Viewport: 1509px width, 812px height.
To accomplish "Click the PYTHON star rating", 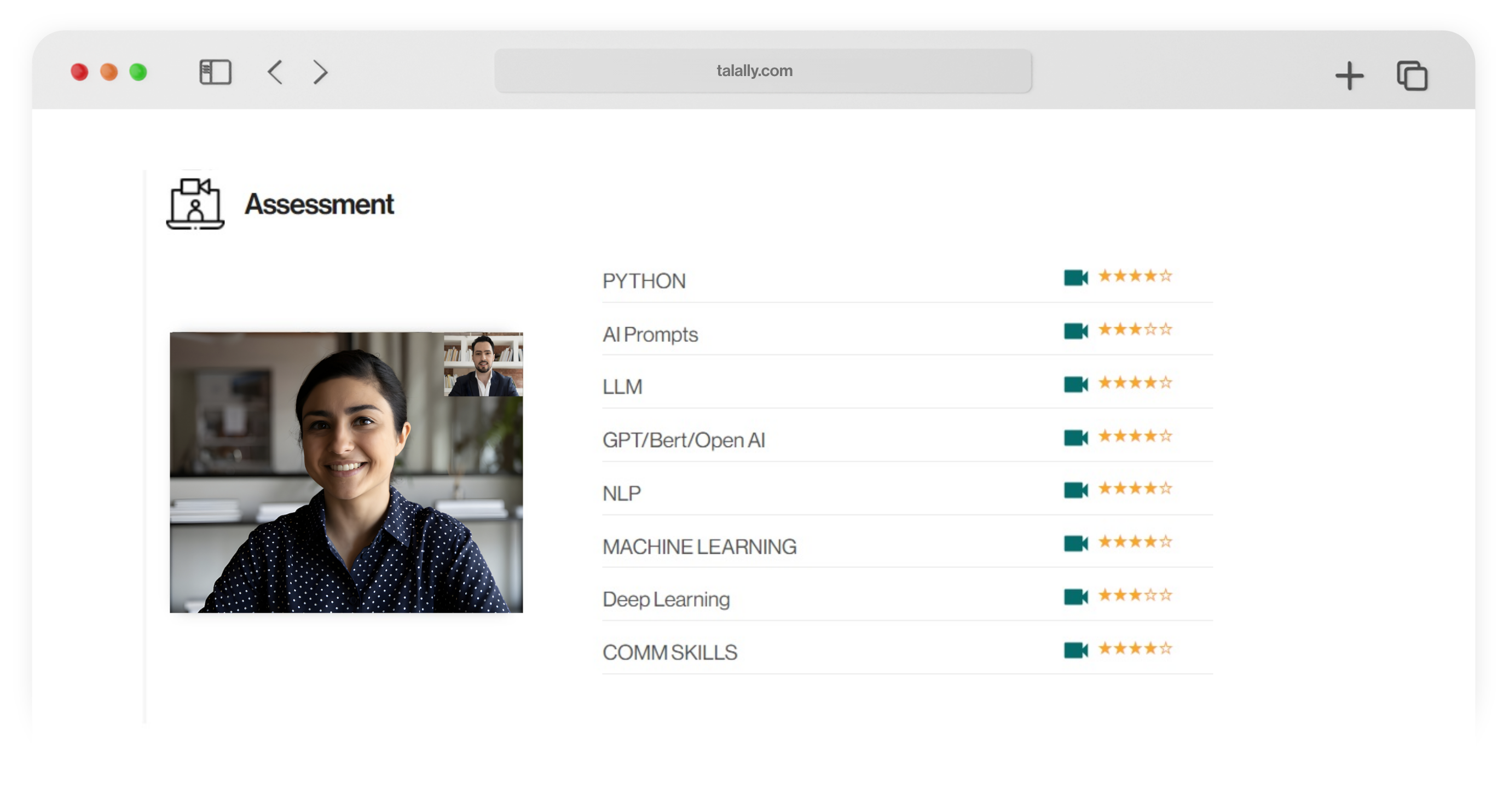I will (x=1135, y=276).
